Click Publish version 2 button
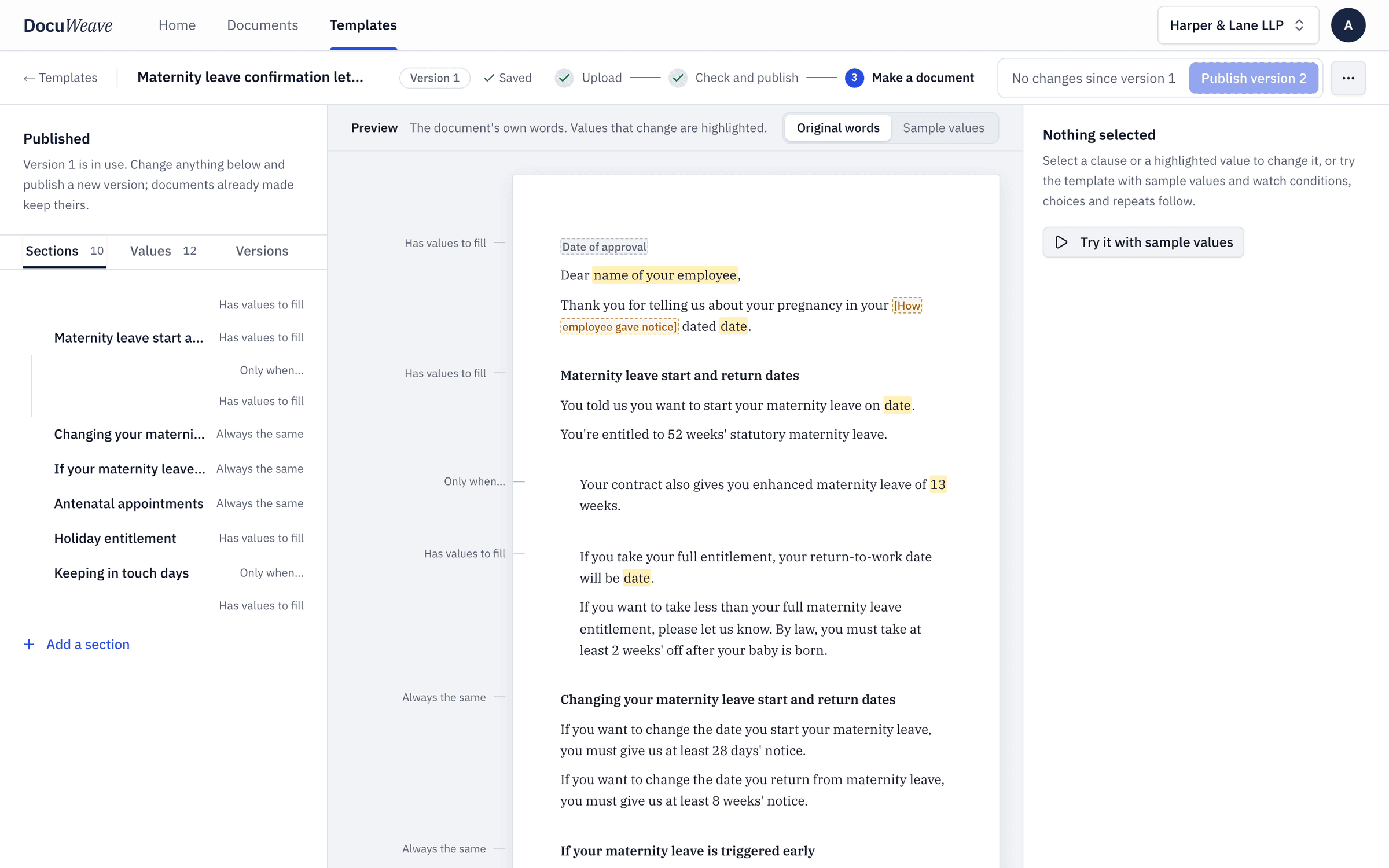1389x868 pixels. click(x=1254, y=78)
